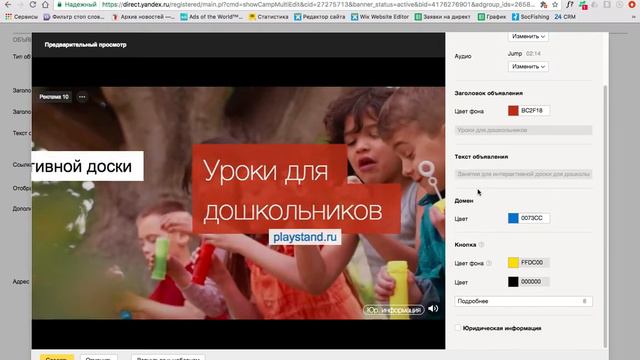Click the yellow button background color swatch
640x360 pixels.
coord(513,262)
